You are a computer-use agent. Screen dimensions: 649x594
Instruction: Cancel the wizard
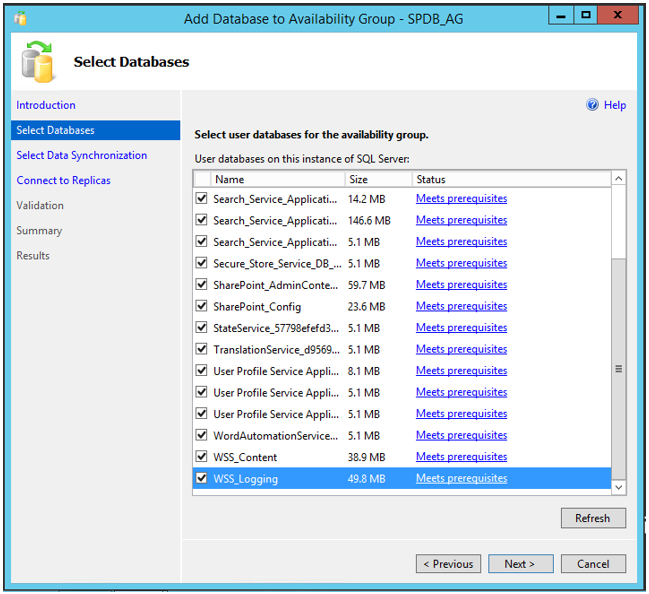tap(593, 564)
